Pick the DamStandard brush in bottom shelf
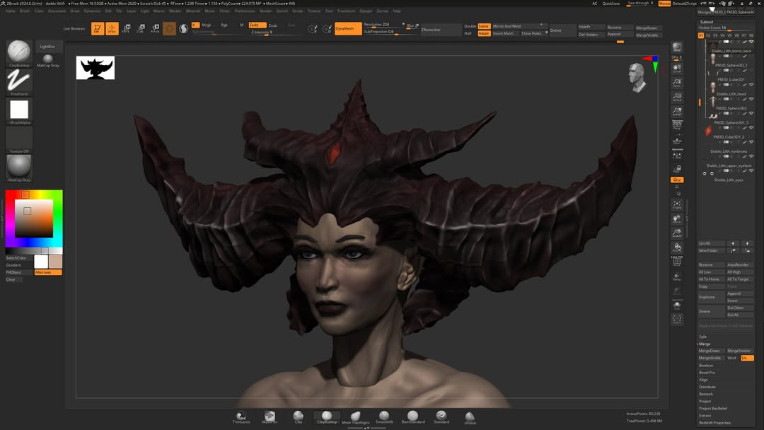Screen dimensions: 764x430 pos(413,417)
